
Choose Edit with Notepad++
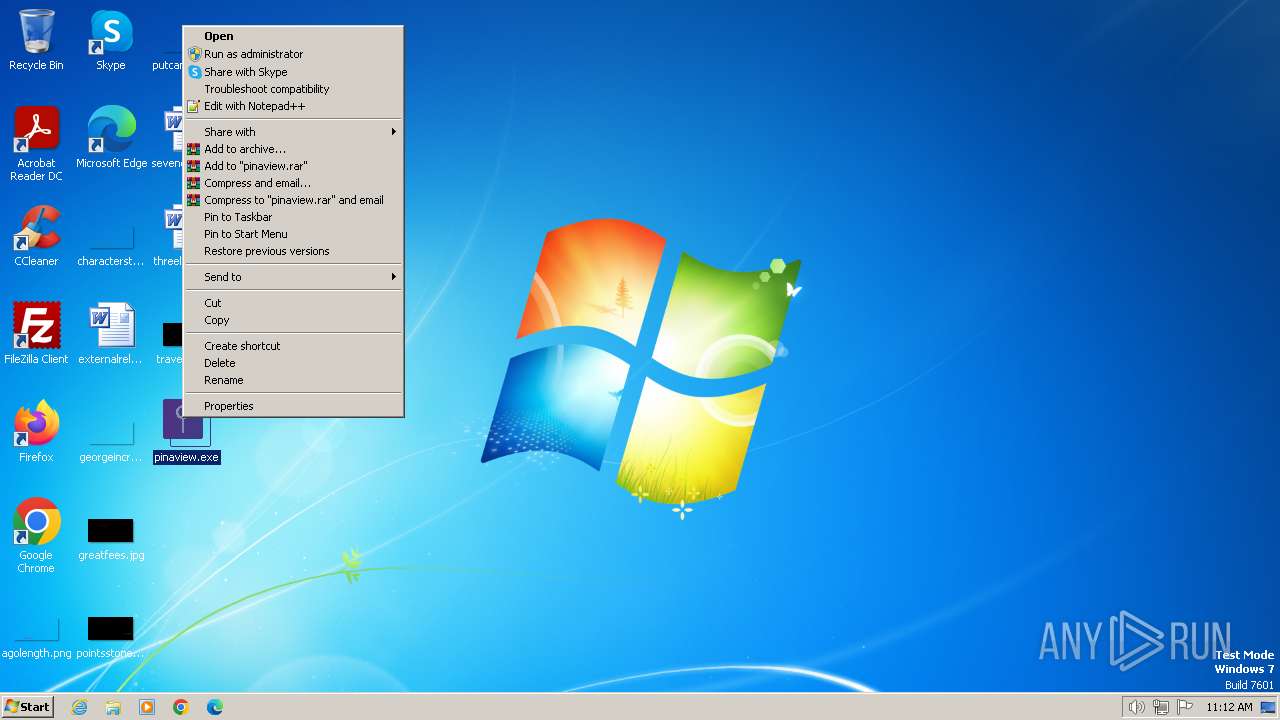coord(294,106)
